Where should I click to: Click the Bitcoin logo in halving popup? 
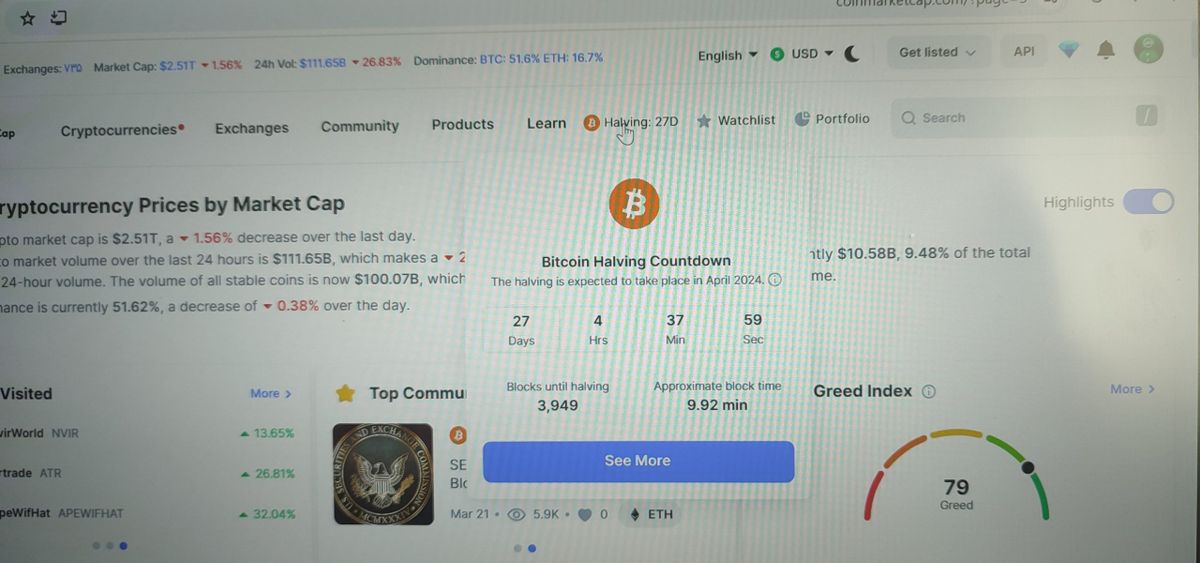pos(634,204)
